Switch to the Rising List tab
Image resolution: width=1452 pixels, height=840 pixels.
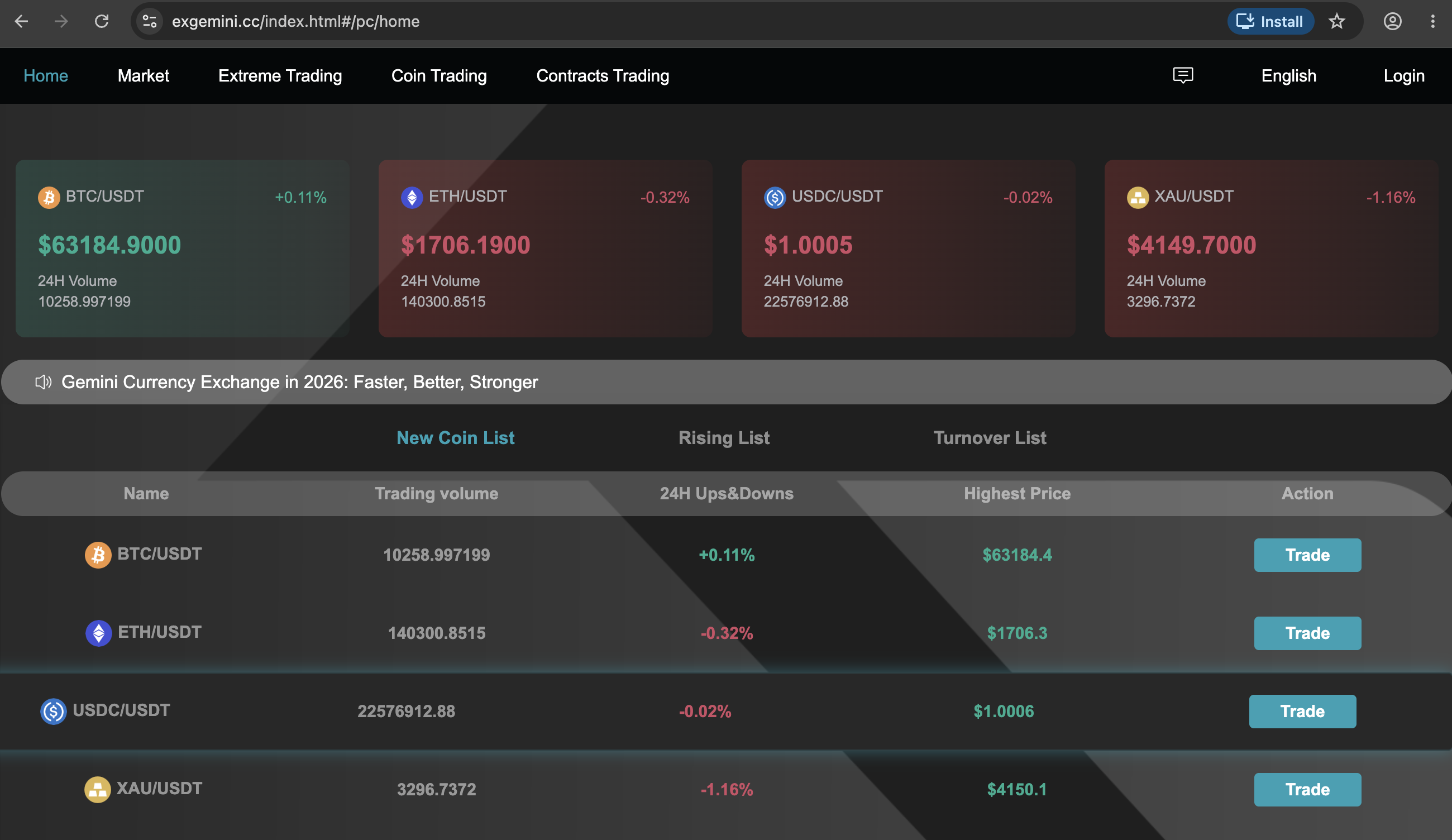click(x=724, y=438)
